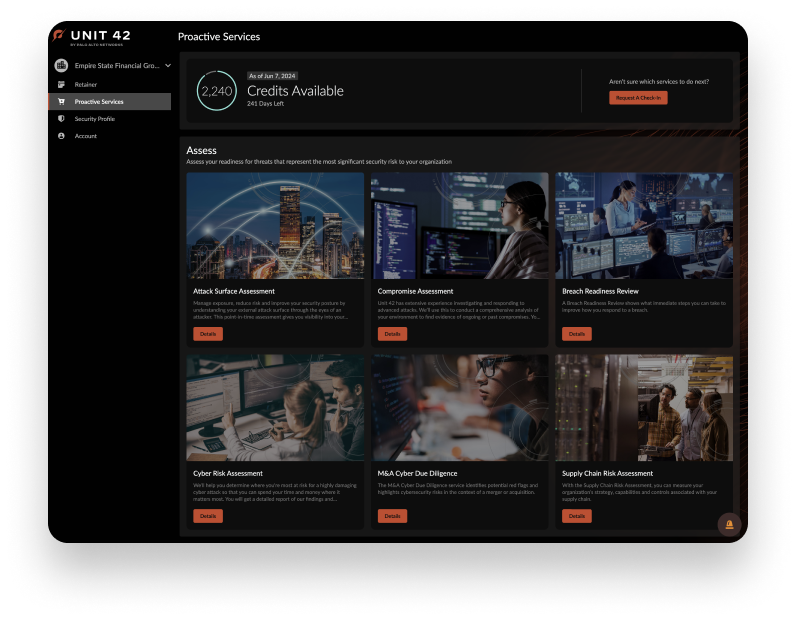Click the notification bell icon

[729, 525]
